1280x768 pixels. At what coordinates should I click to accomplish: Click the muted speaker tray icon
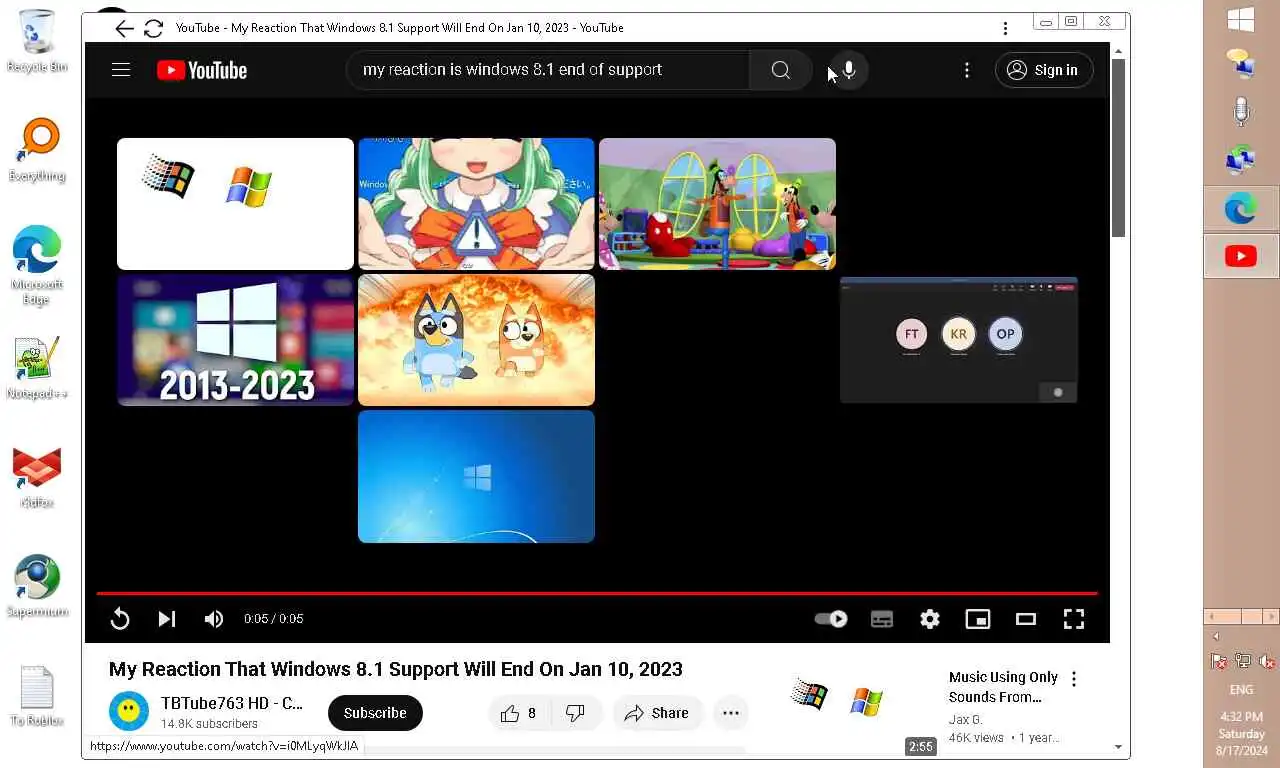[1266, 661]
